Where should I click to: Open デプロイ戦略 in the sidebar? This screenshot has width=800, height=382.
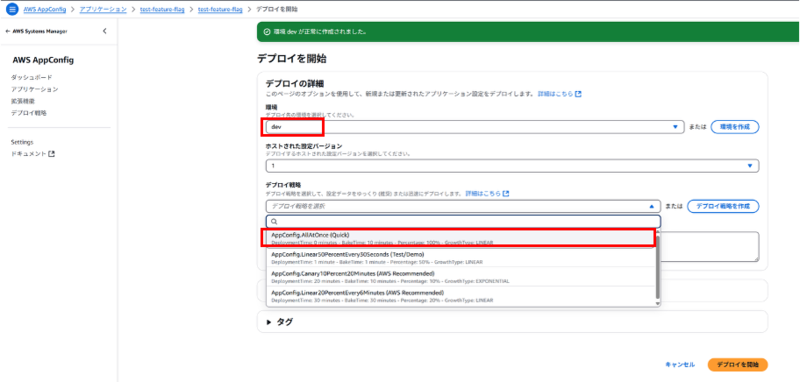click(29, 113)
